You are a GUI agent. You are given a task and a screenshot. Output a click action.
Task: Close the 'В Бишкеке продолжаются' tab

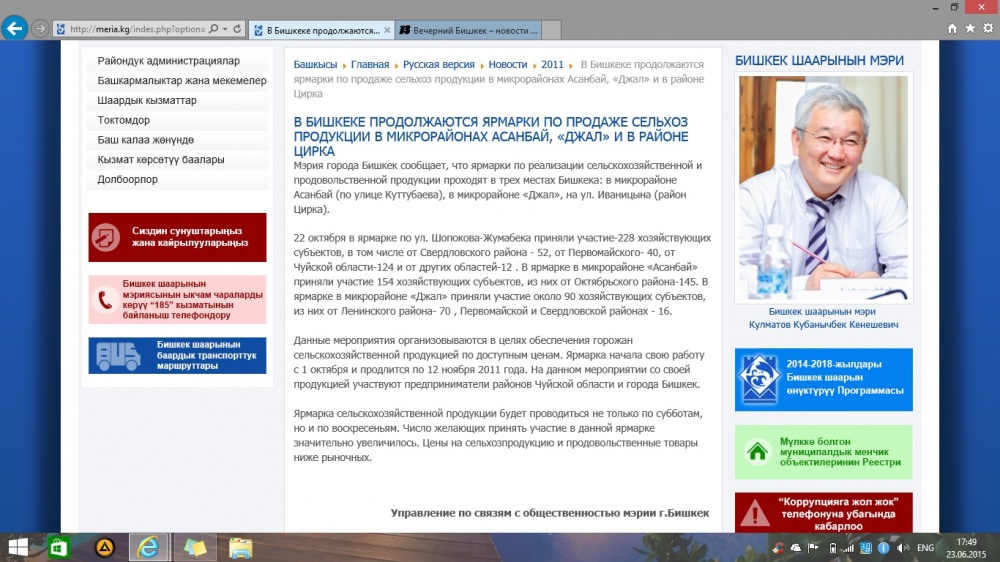387,30
